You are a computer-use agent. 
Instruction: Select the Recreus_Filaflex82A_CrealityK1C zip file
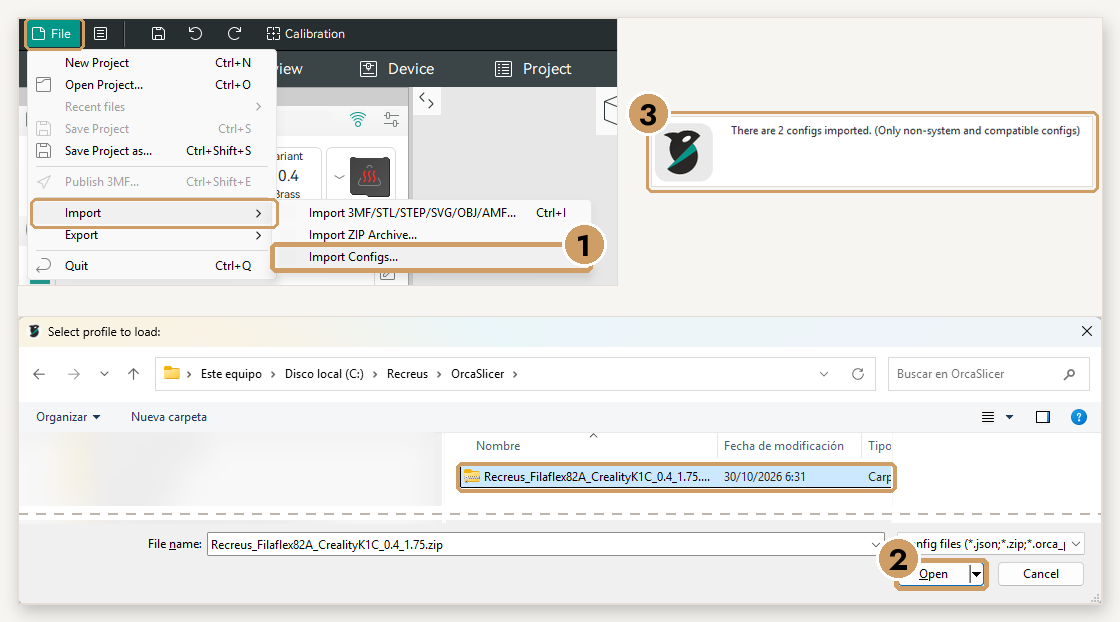click(676, 477)
